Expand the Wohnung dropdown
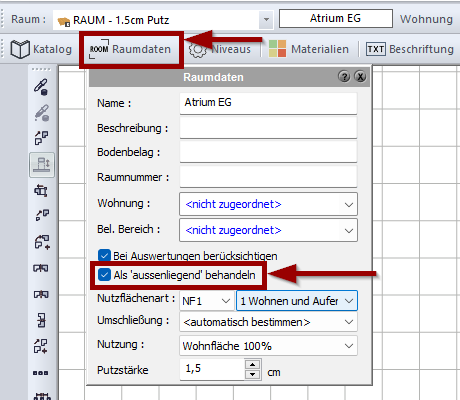 coord(268,204)
